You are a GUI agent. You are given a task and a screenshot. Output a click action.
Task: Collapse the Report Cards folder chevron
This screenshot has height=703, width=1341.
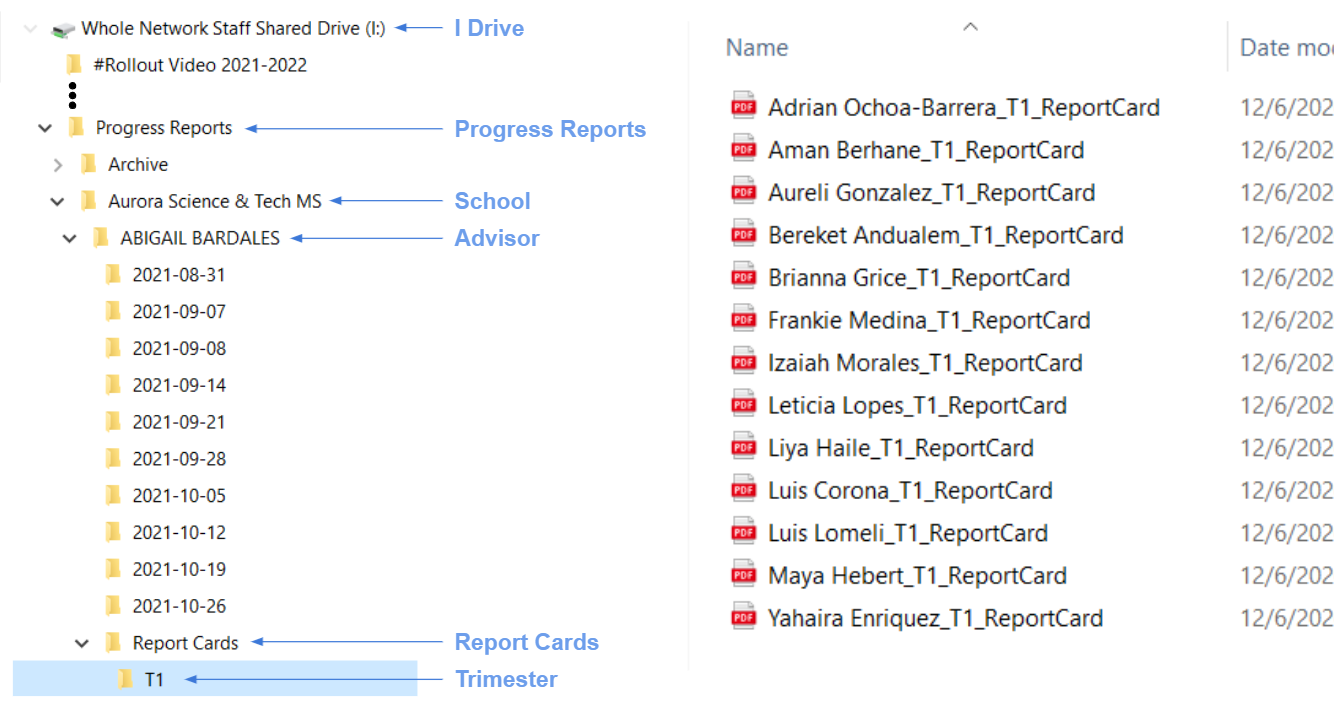[x=83, y=643]
